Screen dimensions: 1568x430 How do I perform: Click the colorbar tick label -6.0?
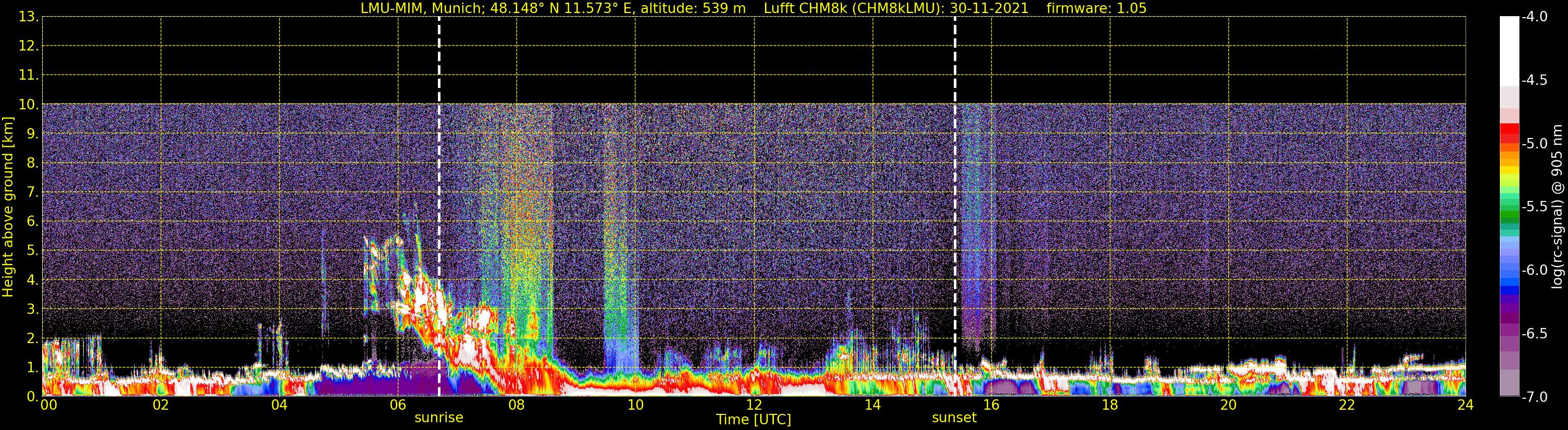tap(1534, 270)
